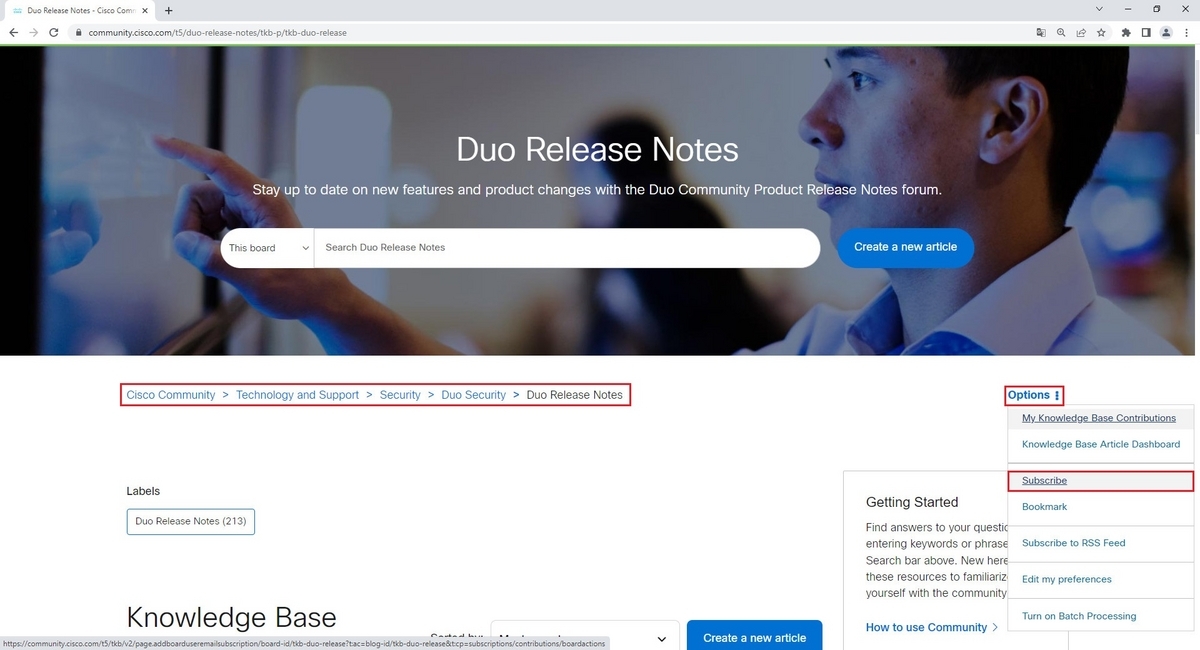
Task: Focus the Search Duo Release Notes field
Action: coord(567,248)
